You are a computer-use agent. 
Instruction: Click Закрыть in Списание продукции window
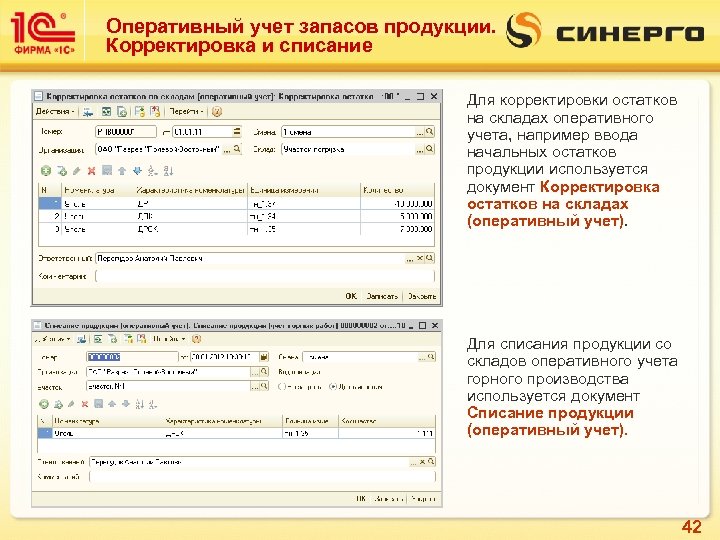[423, 498]
